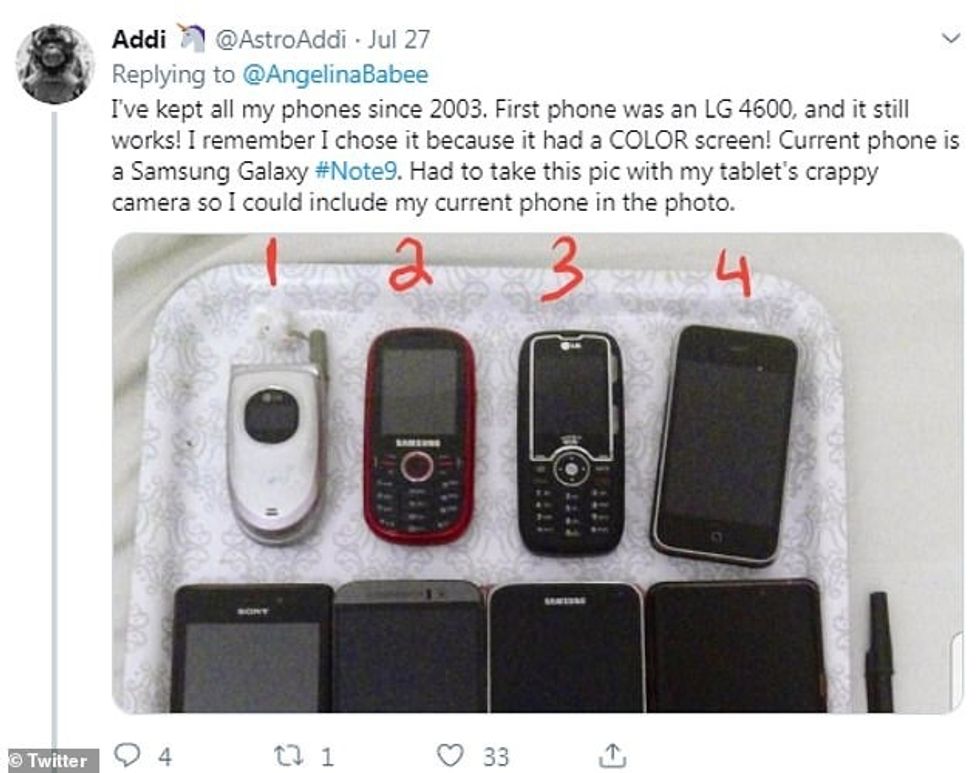
Task: Click the unicorn emoji beside Addi
Action: point(192,37)
